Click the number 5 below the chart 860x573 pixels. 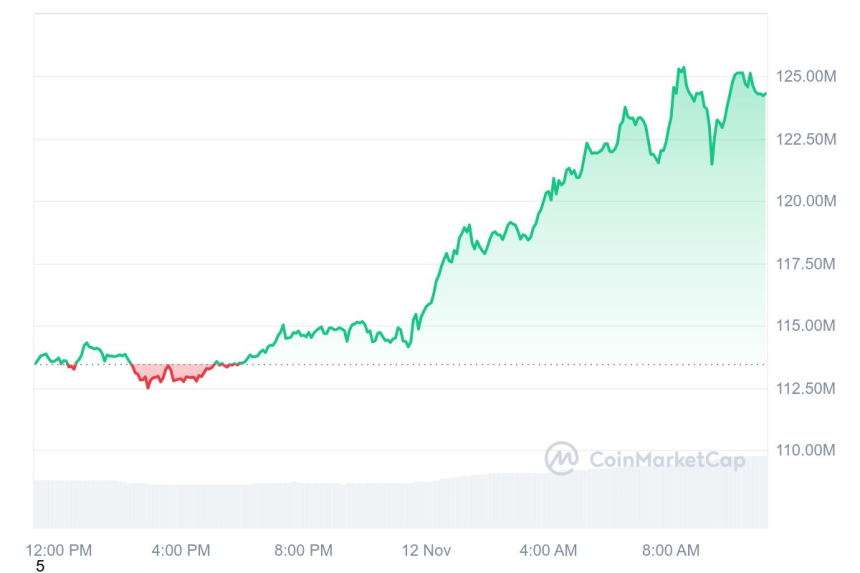pos(40,566)
